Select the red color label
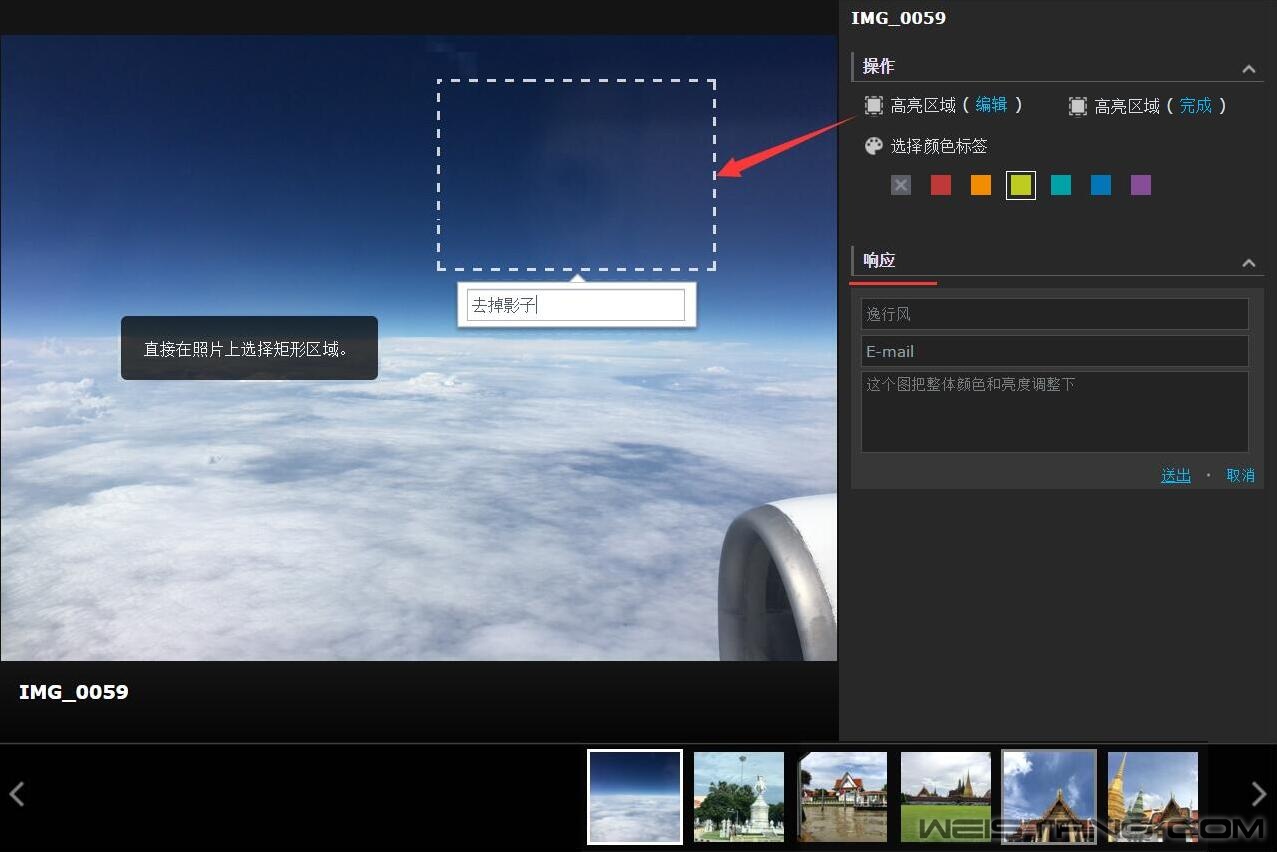 click(x=941, y=185)
